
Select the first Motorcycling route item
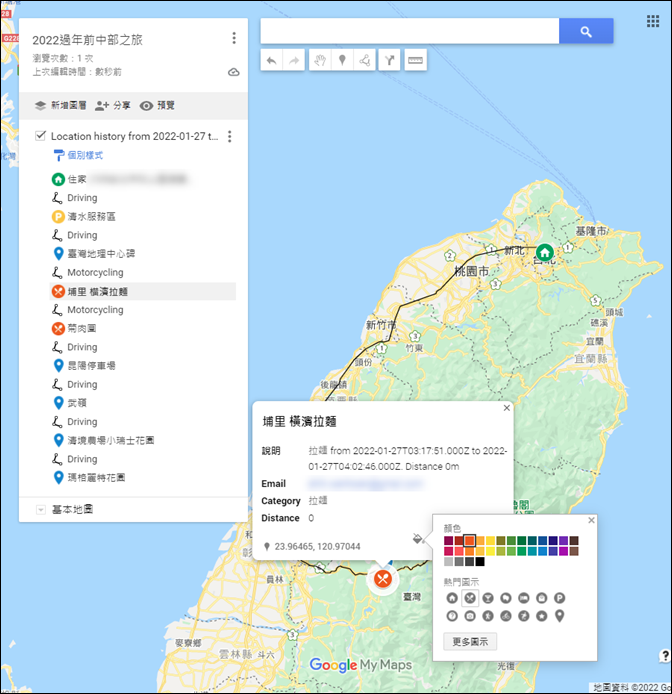143,272
